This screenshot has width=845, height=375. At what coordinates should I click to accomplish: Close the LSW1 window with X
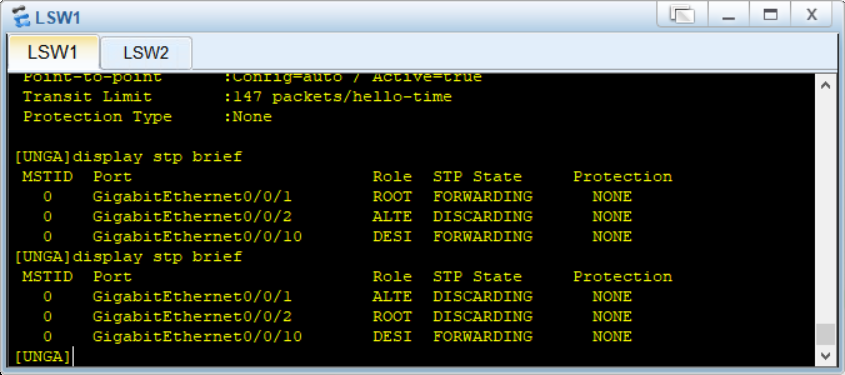812,15
